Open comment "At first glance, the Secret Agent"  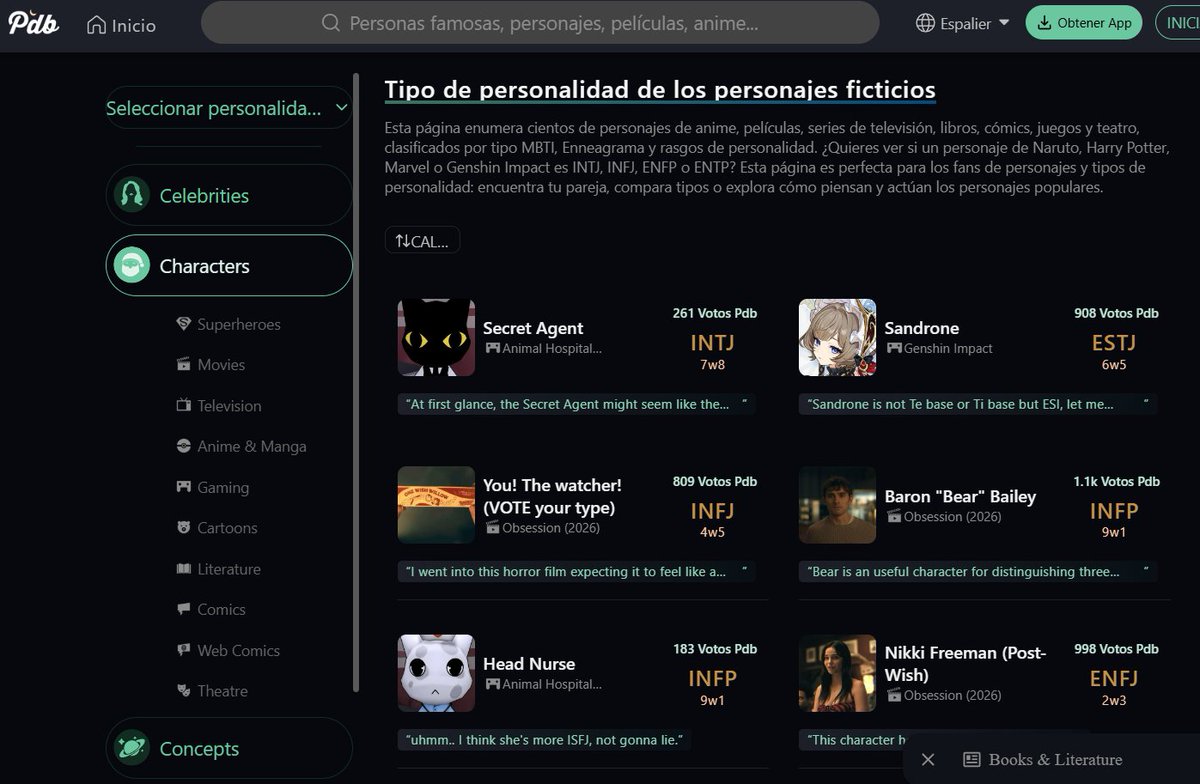575,404
